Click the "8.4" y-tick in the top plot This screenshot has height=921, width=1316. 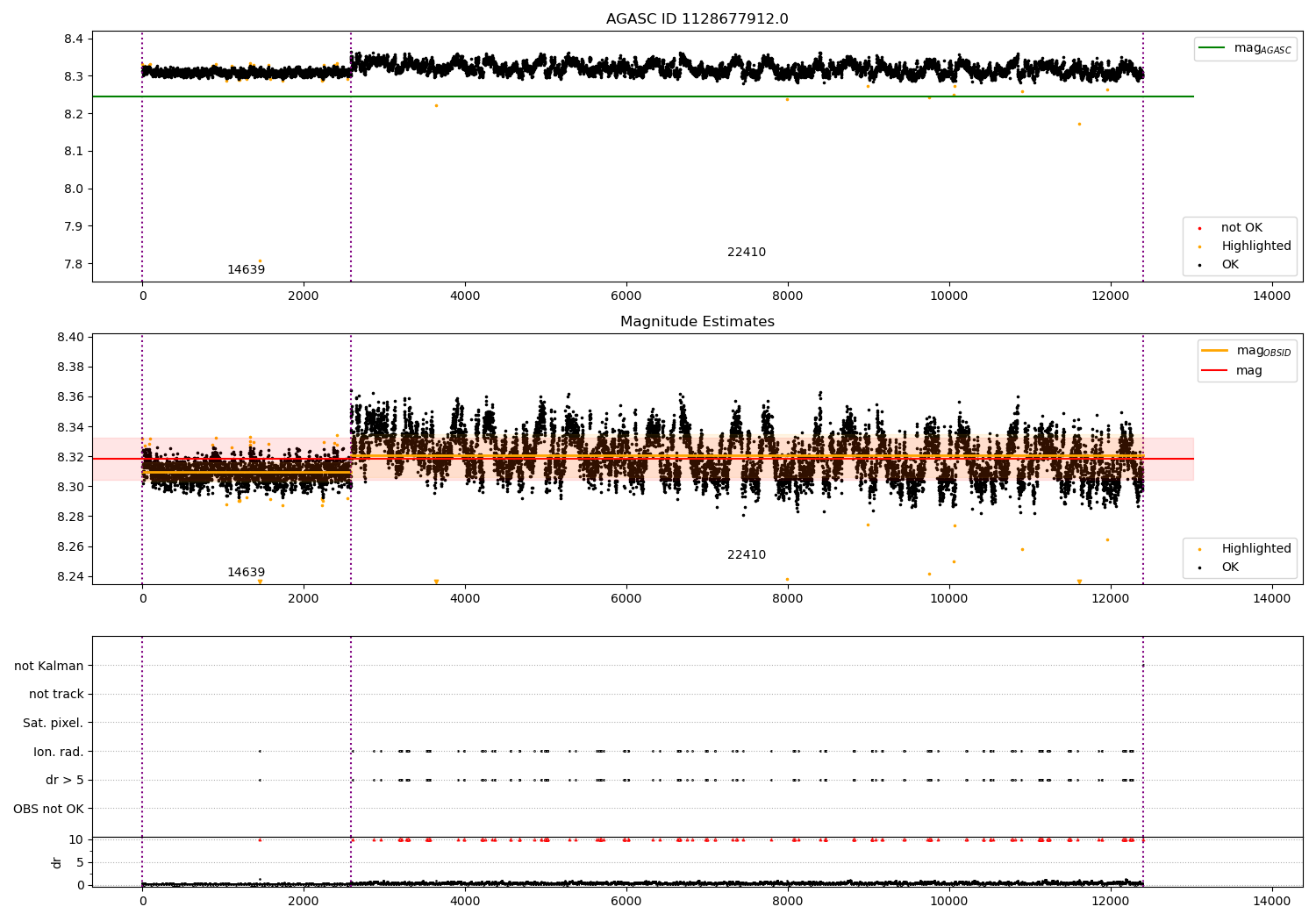(x=74, y=39)
